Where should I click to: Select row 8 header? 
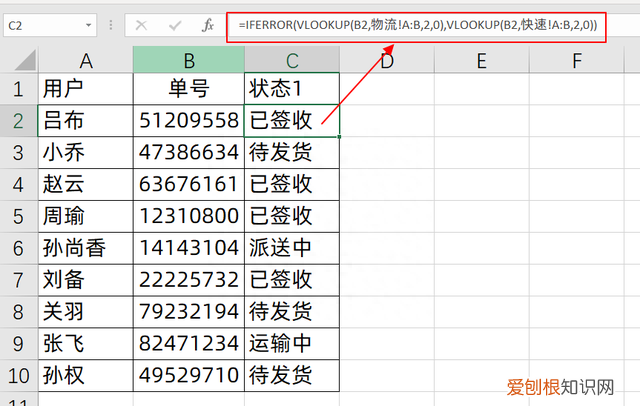[x=19, y=312]
